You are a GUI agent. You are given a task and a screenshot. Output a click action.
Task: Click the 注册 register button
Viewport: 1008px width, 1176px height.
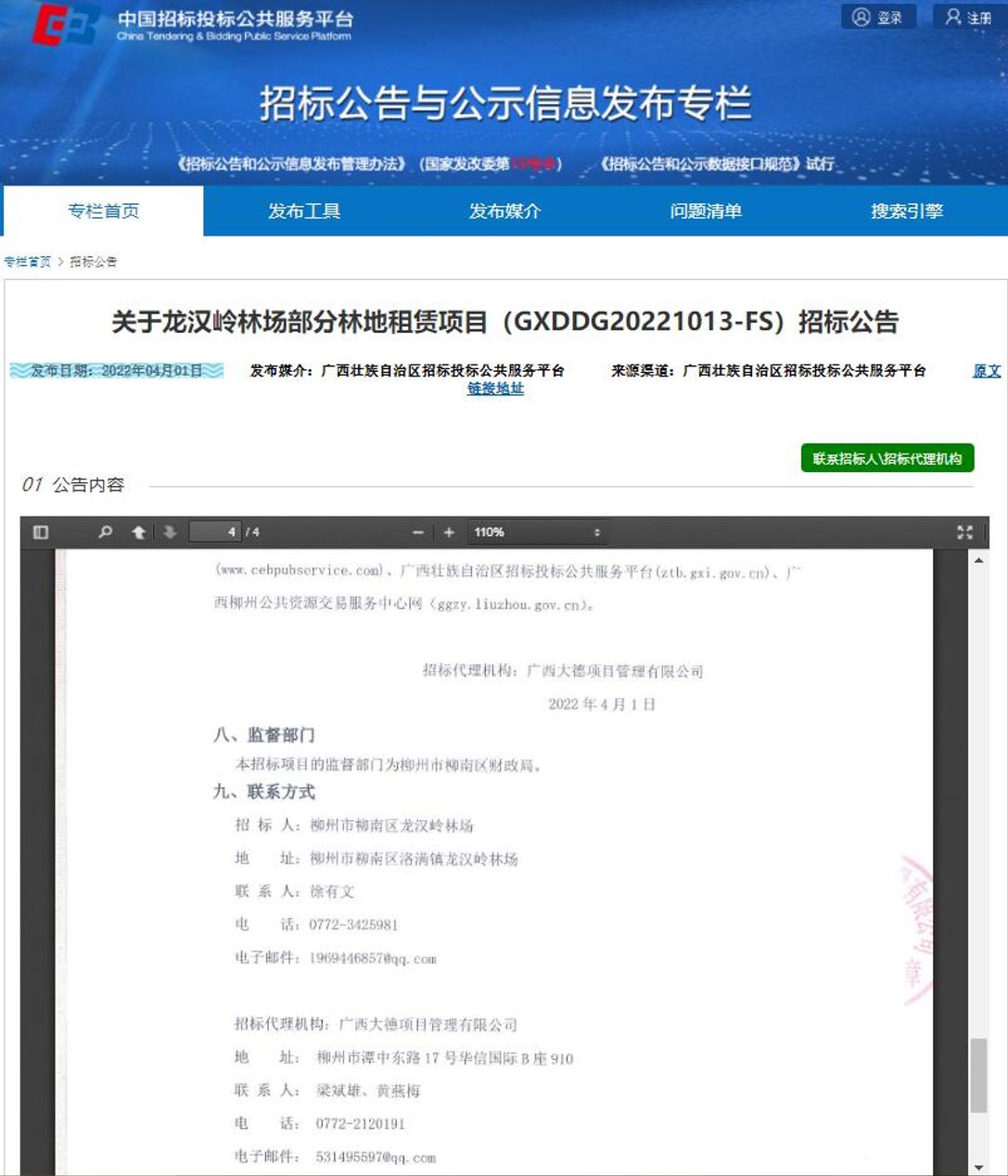tap(969, 18)
